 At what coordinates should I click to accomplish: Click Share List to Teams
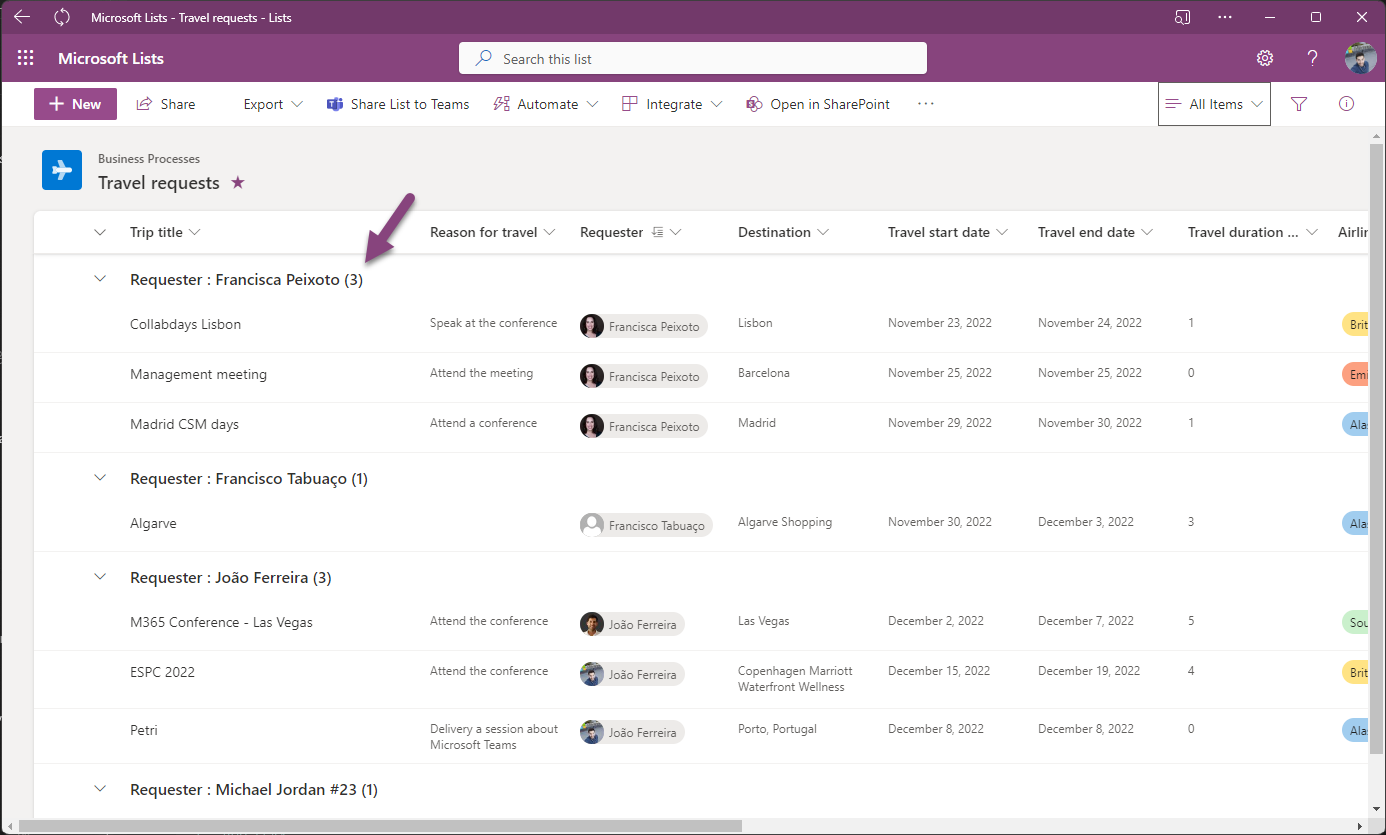398,104
